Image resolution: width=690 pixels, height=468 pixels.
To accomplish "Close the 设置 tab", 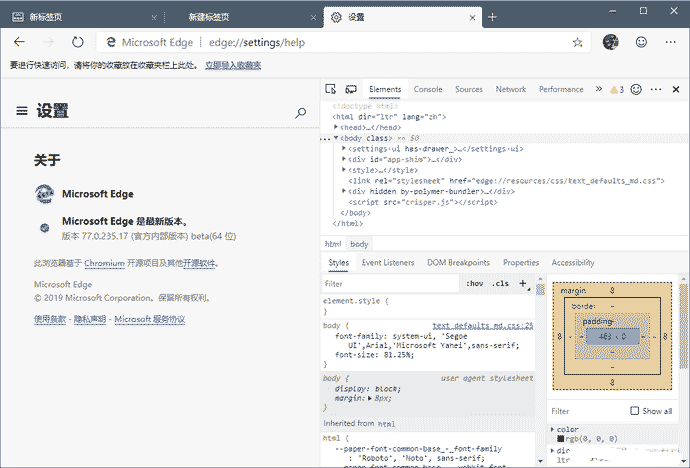I will 472,18.
